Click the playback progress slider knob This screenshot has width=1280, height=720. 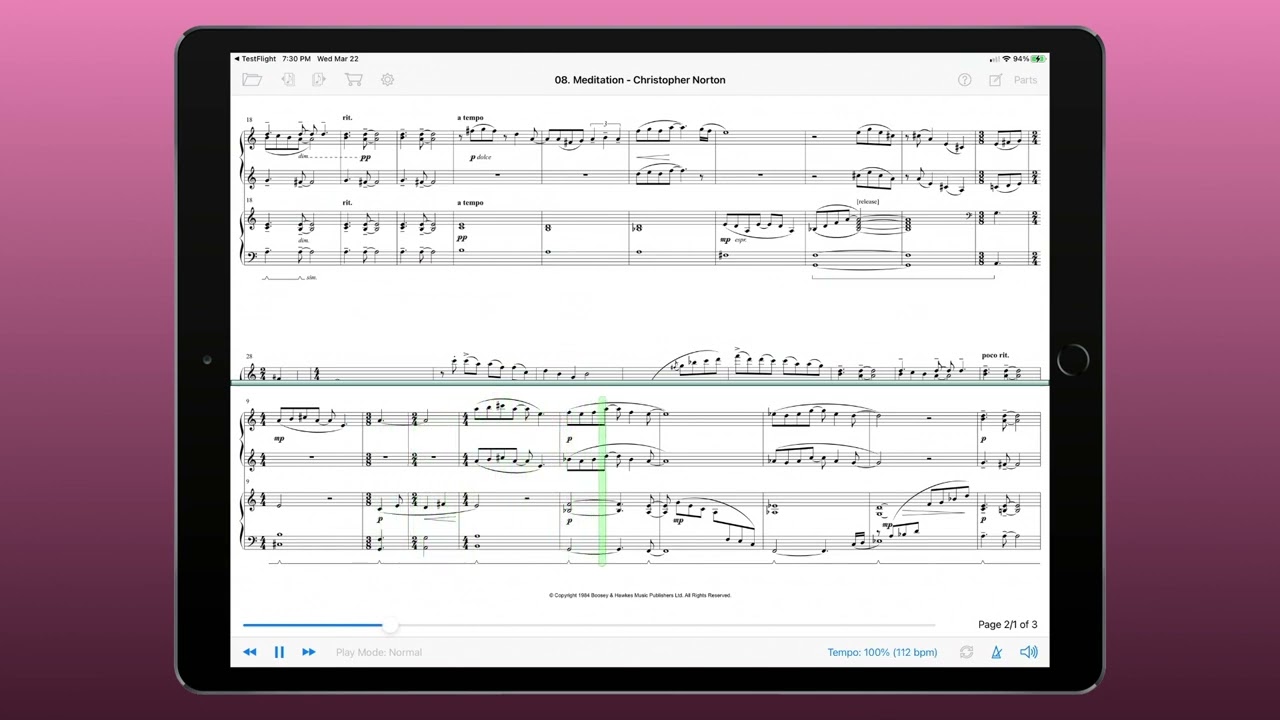390,625
